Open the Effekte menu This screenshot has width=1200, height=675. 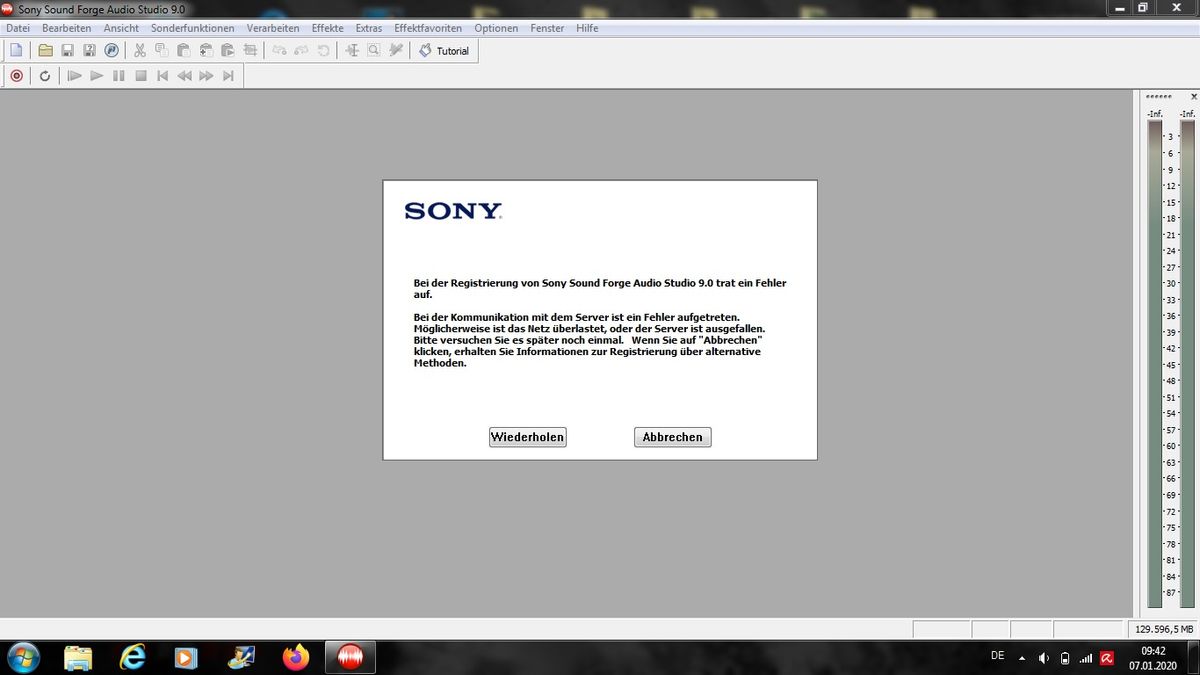pyautogui.click(x=327, y=27)
